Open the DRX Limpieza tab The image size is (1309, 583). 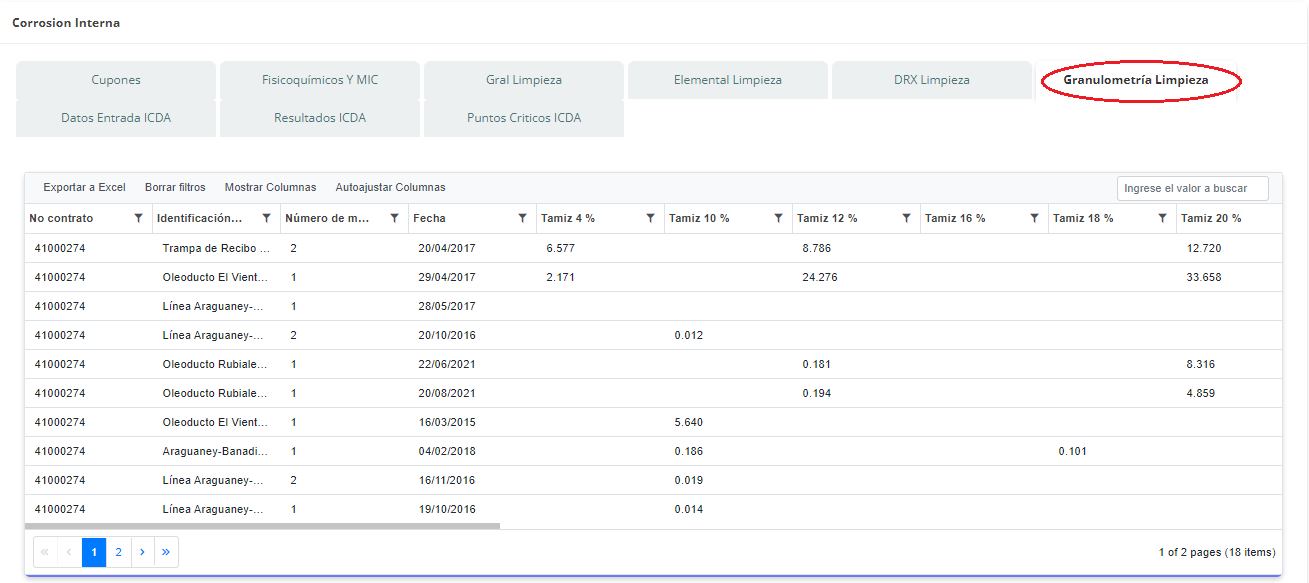point(931,80)
